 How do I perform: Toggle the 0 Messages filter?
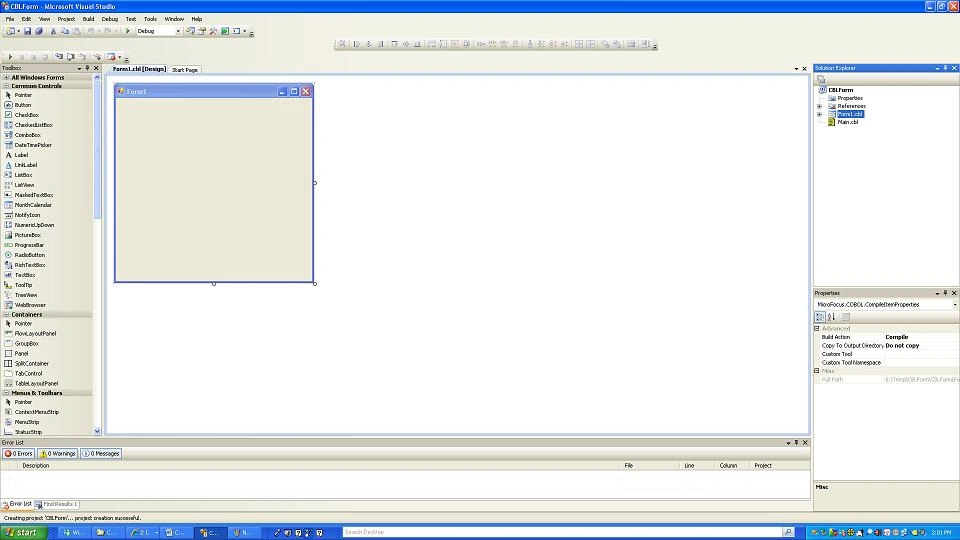click(x=101, y=454)
